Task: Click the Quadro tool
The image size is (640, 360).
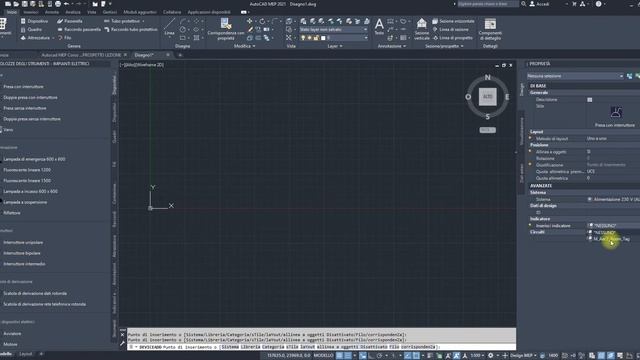Action: [x=31, y=29]
